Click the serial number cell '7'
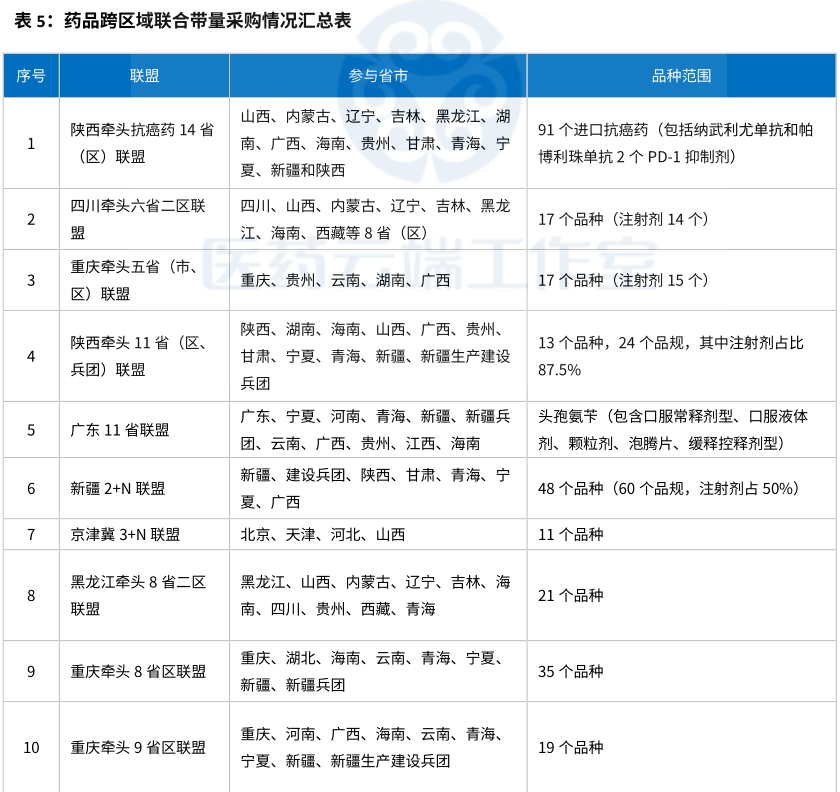This screenshot has height=792, width=840. [x=31, y=534]
